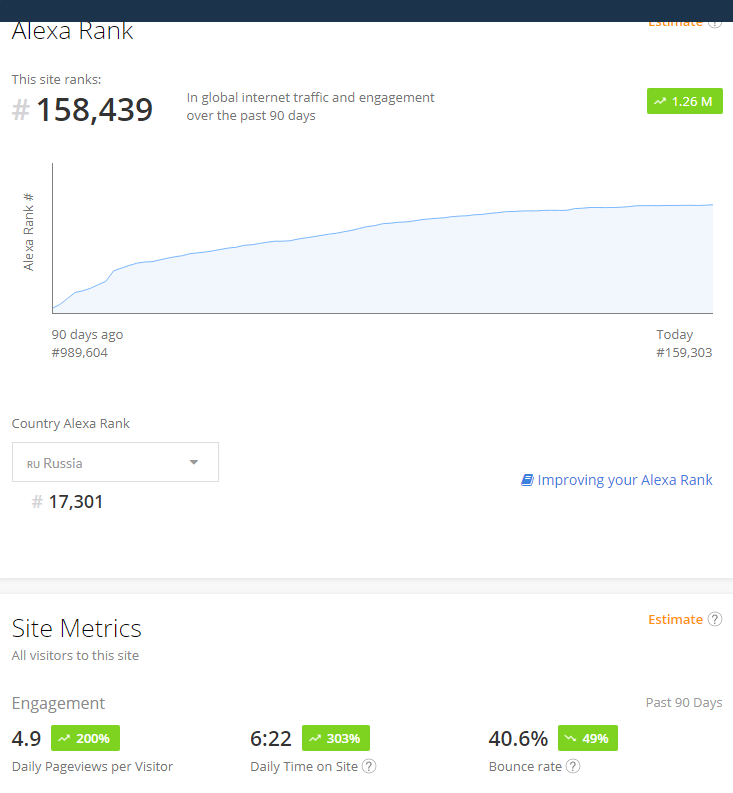Click the trend arrow in the 1.26 M badge
733x793 pixels.
click(x=660, y=101)
